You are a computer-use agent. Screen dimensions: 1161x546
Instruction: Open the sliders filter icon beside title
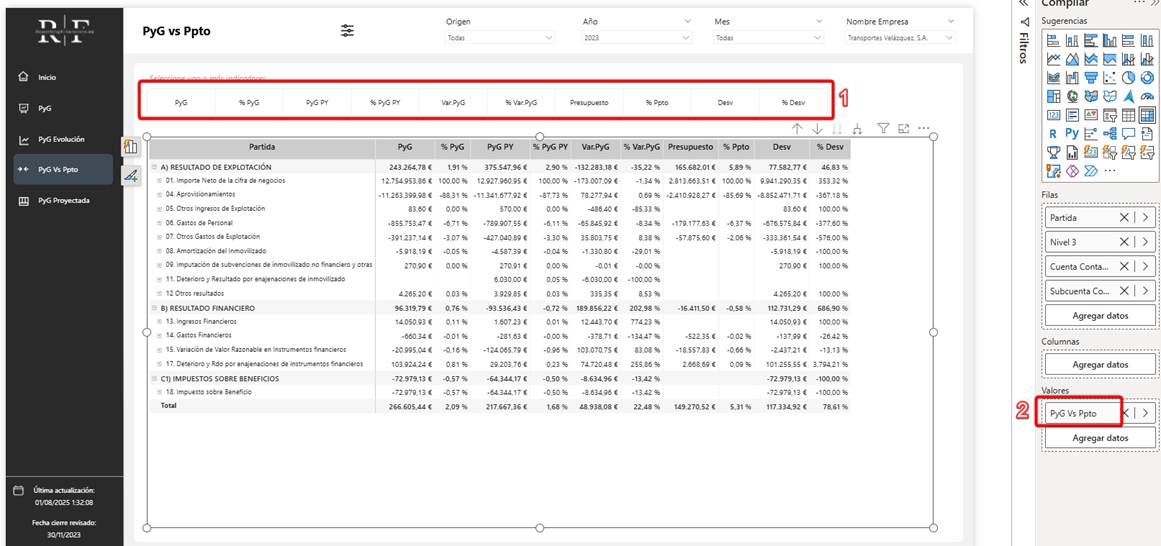click(x=347, y=30)
